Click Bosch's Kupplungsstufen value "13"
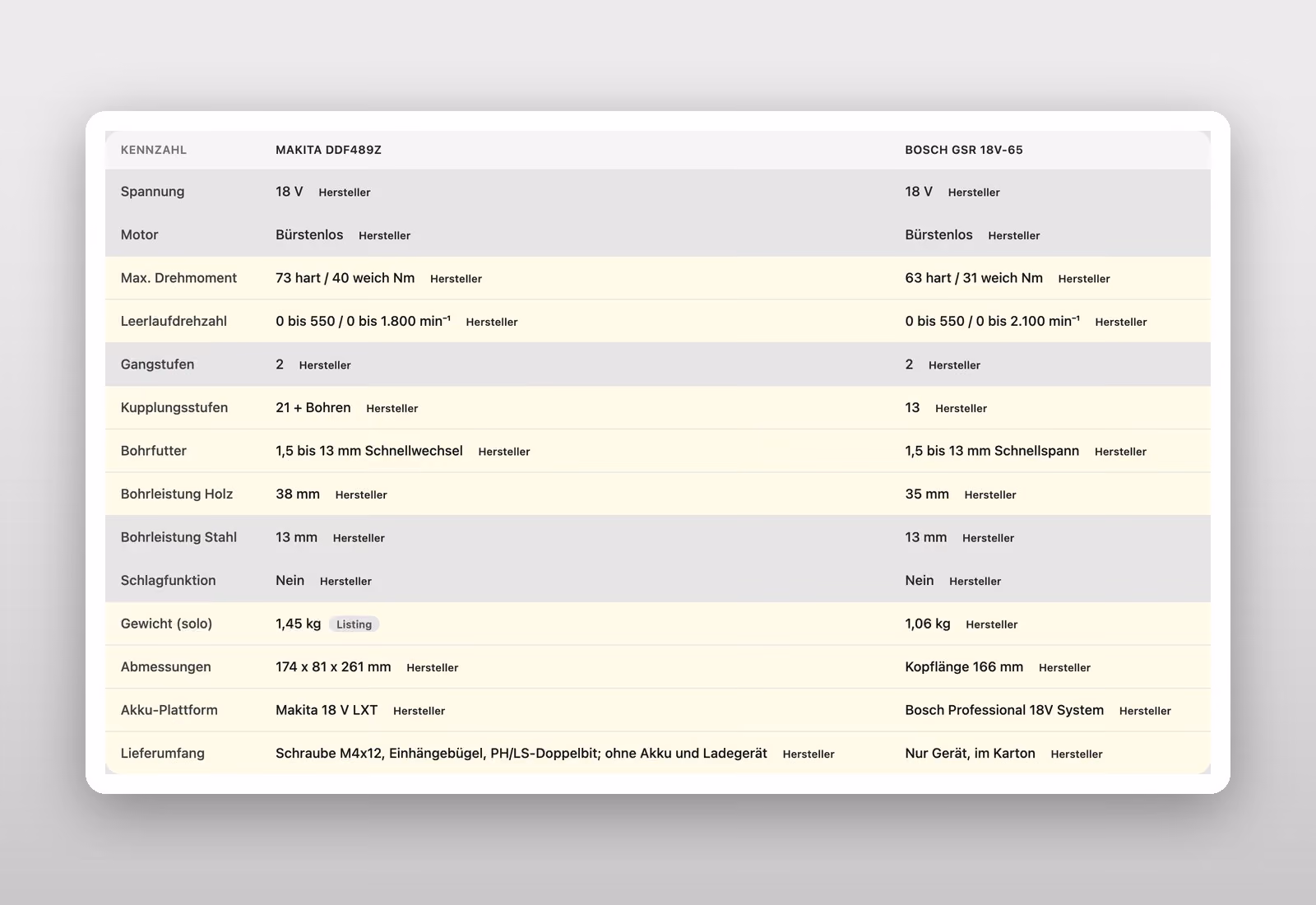 (x=912, y=407)
